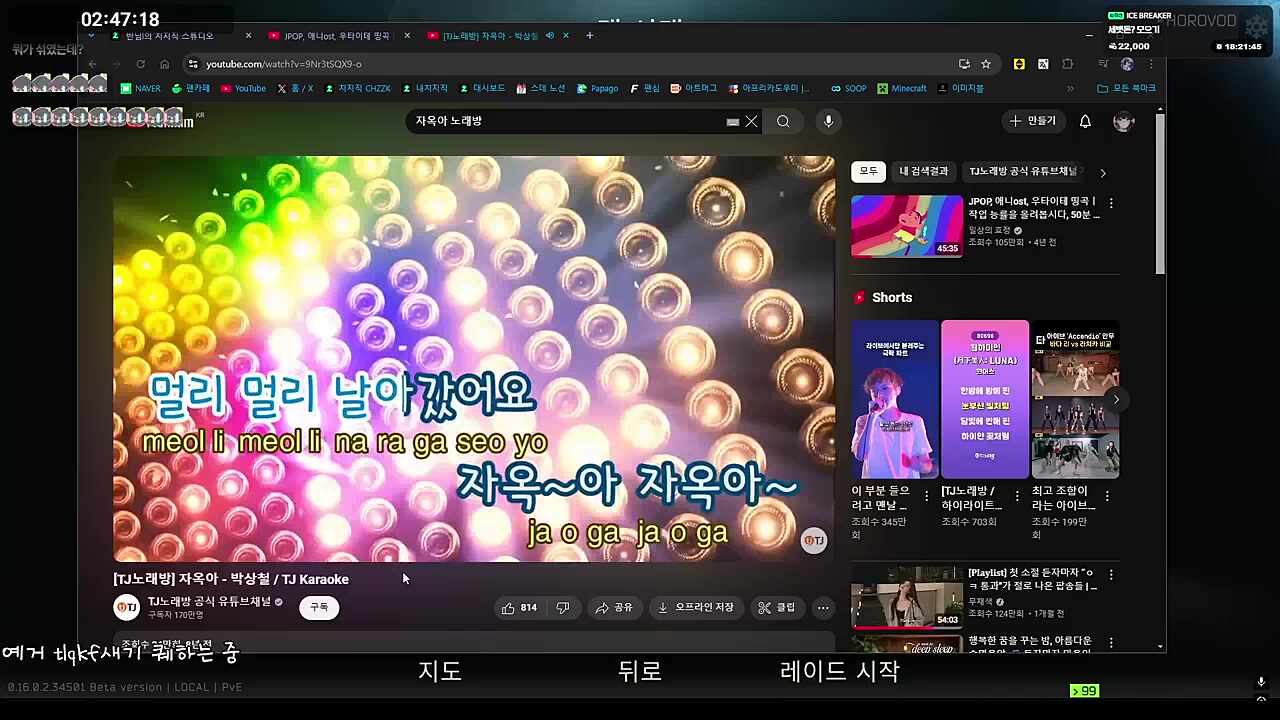Open the Minecraft bookmark
The height and width of the screenshot is (720, 1280).
(x=902, y=88)
